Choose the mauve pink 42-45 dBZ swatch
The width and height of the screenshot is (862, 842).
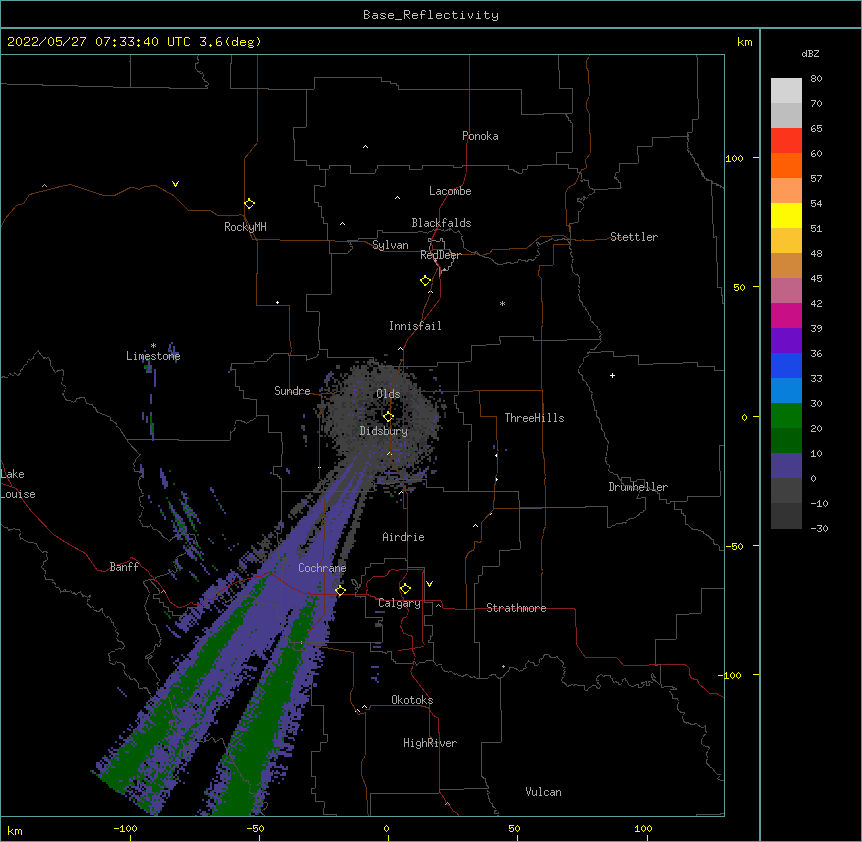(786, 291)
